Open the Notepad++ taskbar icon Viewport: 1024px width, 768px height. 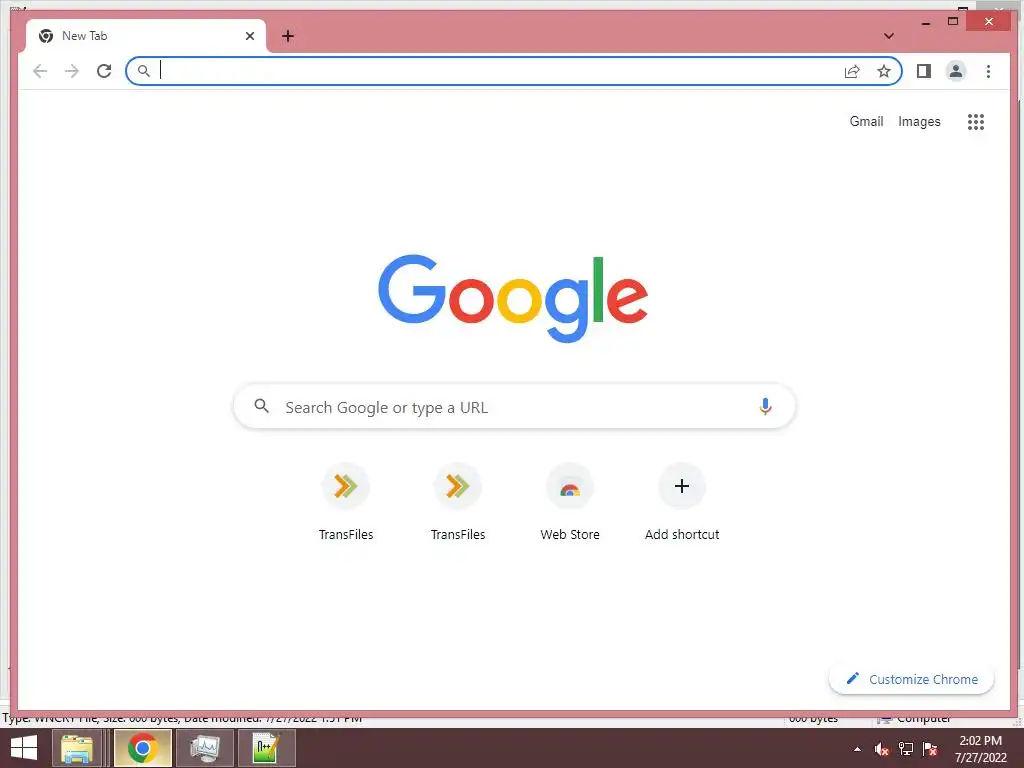tap(266, 748)
